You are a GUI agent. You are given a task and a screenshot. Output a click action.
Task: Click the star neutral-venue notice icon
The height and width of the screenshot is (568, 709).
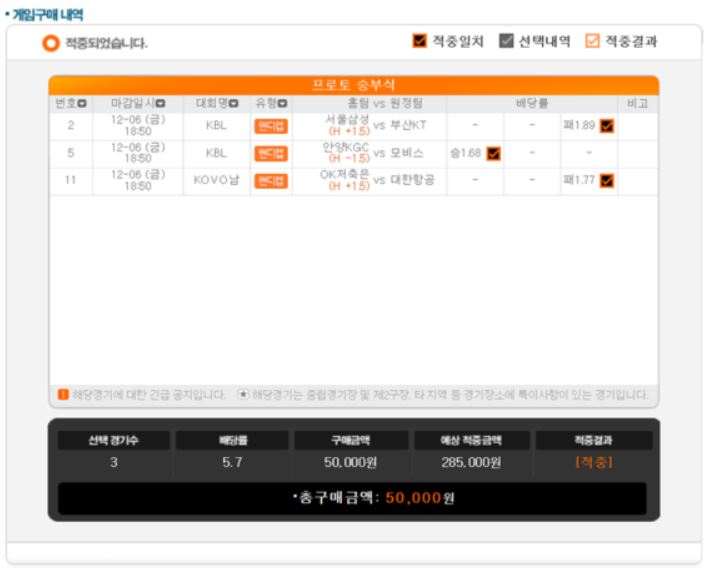click(243, 394)
